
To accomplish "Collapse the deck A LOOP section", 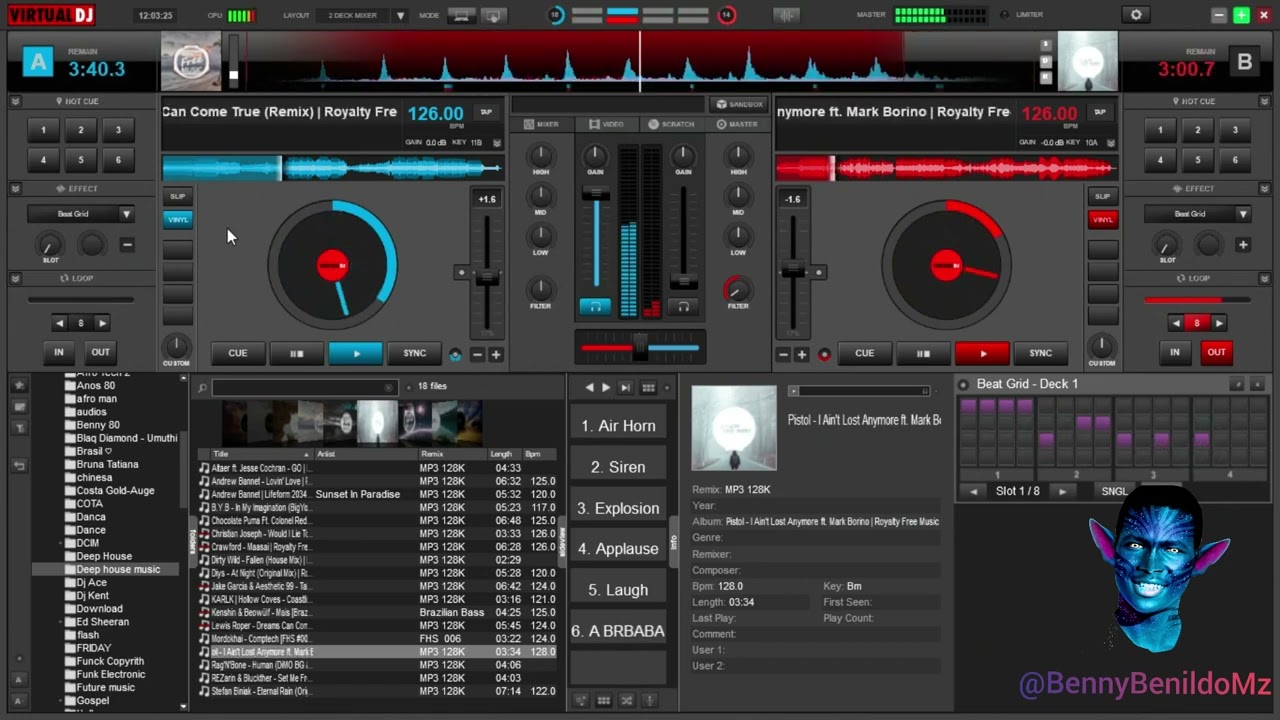I will point(16,278).
